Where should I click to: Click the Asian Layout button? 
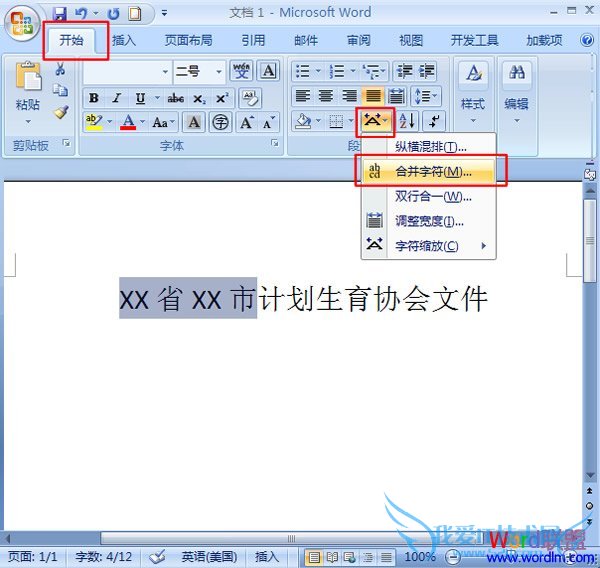[x=374, y=122]
